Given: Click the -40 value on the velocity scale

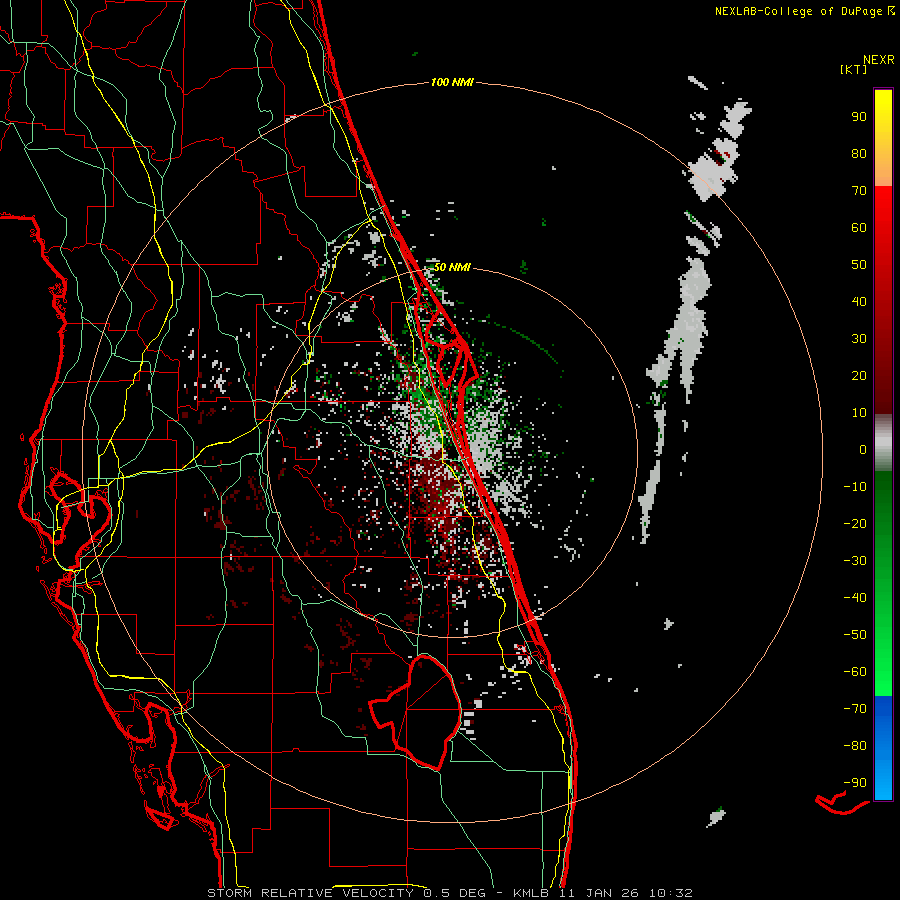Looking at the screenshot, I should (x=855, y=598).
